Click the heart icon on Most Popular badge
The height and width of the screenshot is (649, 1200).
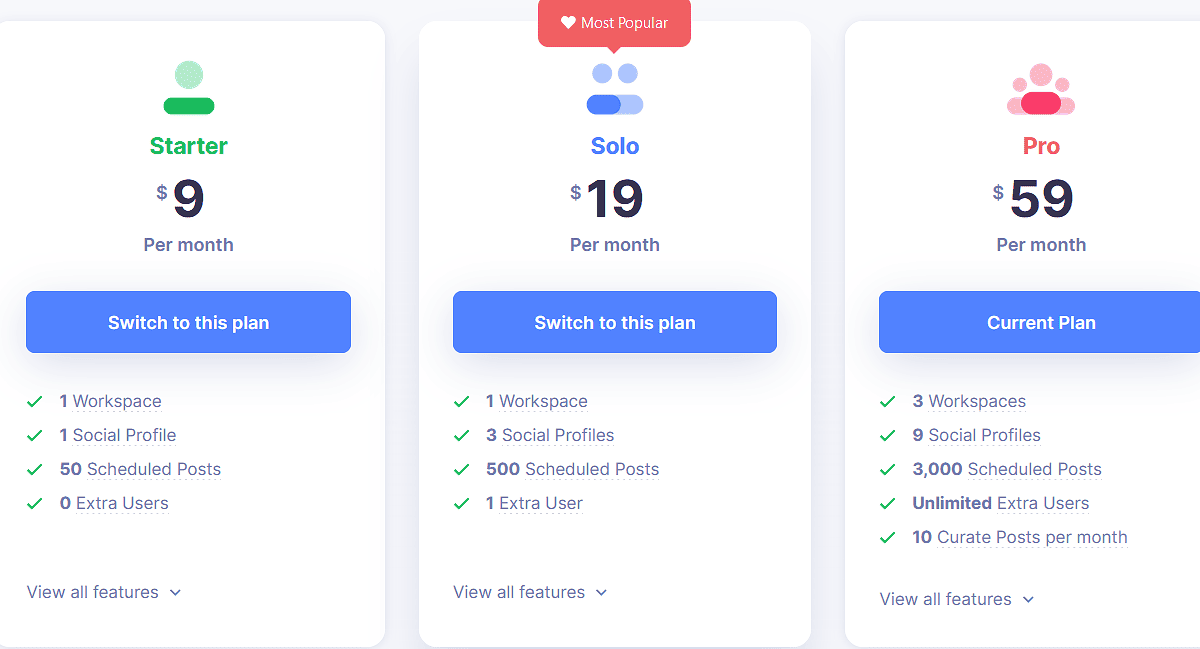(568, 22)
